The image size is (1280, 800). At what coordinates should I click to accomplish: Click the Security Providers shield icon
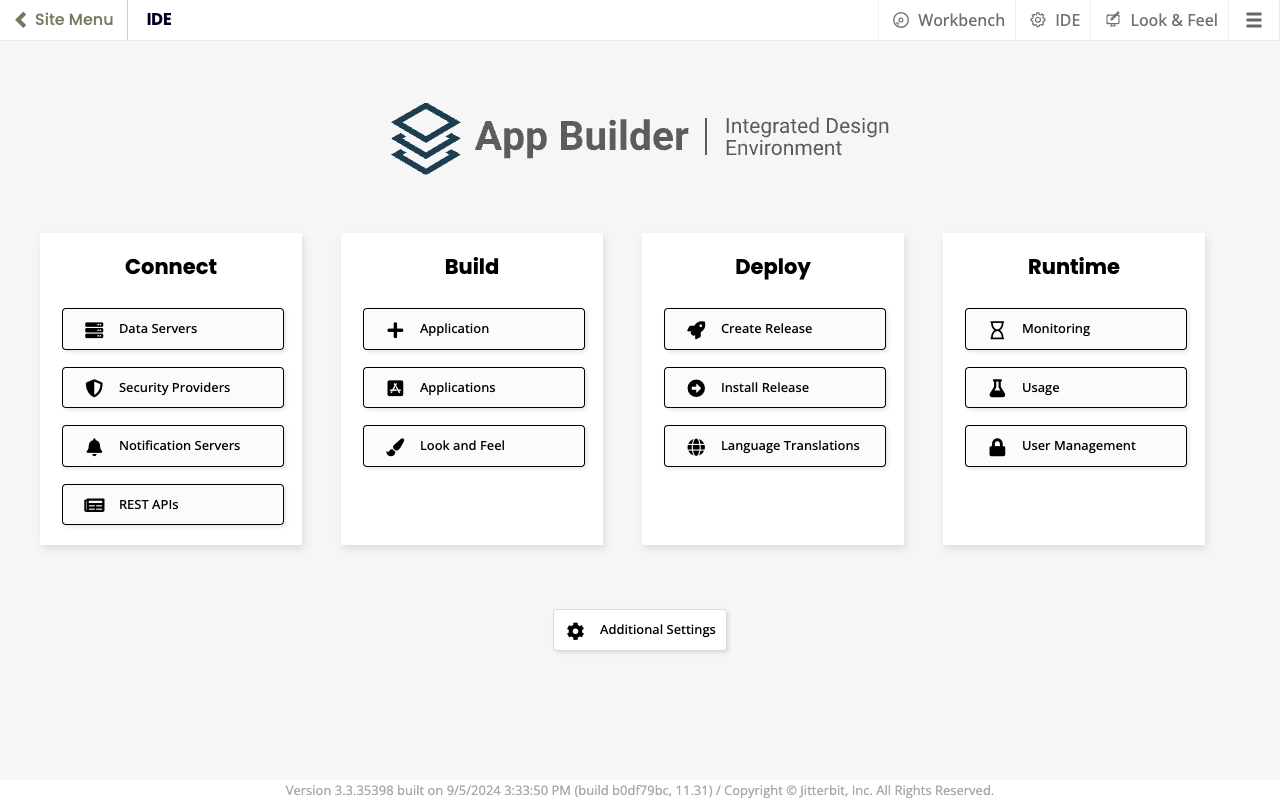[x=94, y=388]
